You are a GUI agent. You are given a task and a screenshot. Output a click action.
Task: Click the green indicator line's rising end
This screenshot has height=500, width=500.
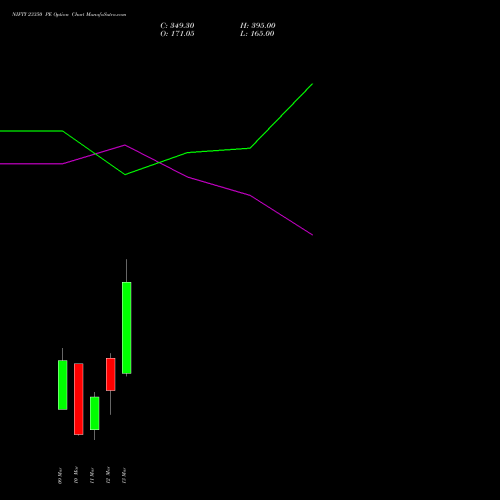click(x=312, y=84)
